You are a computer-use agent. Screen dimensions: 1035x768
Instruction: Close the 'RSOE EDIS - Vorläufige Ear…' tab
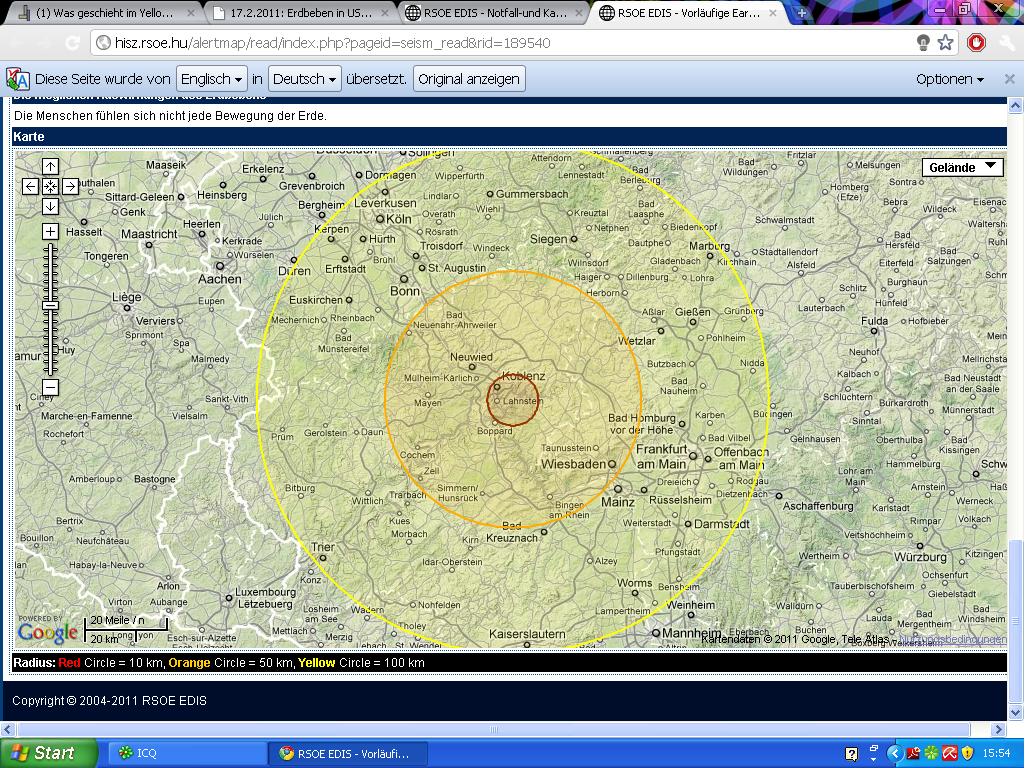(x=773, y=13)
